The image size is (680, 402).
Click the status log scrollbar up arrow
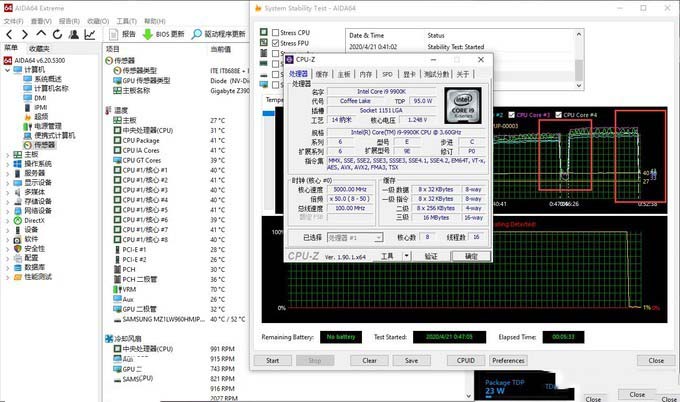point(579,34)
